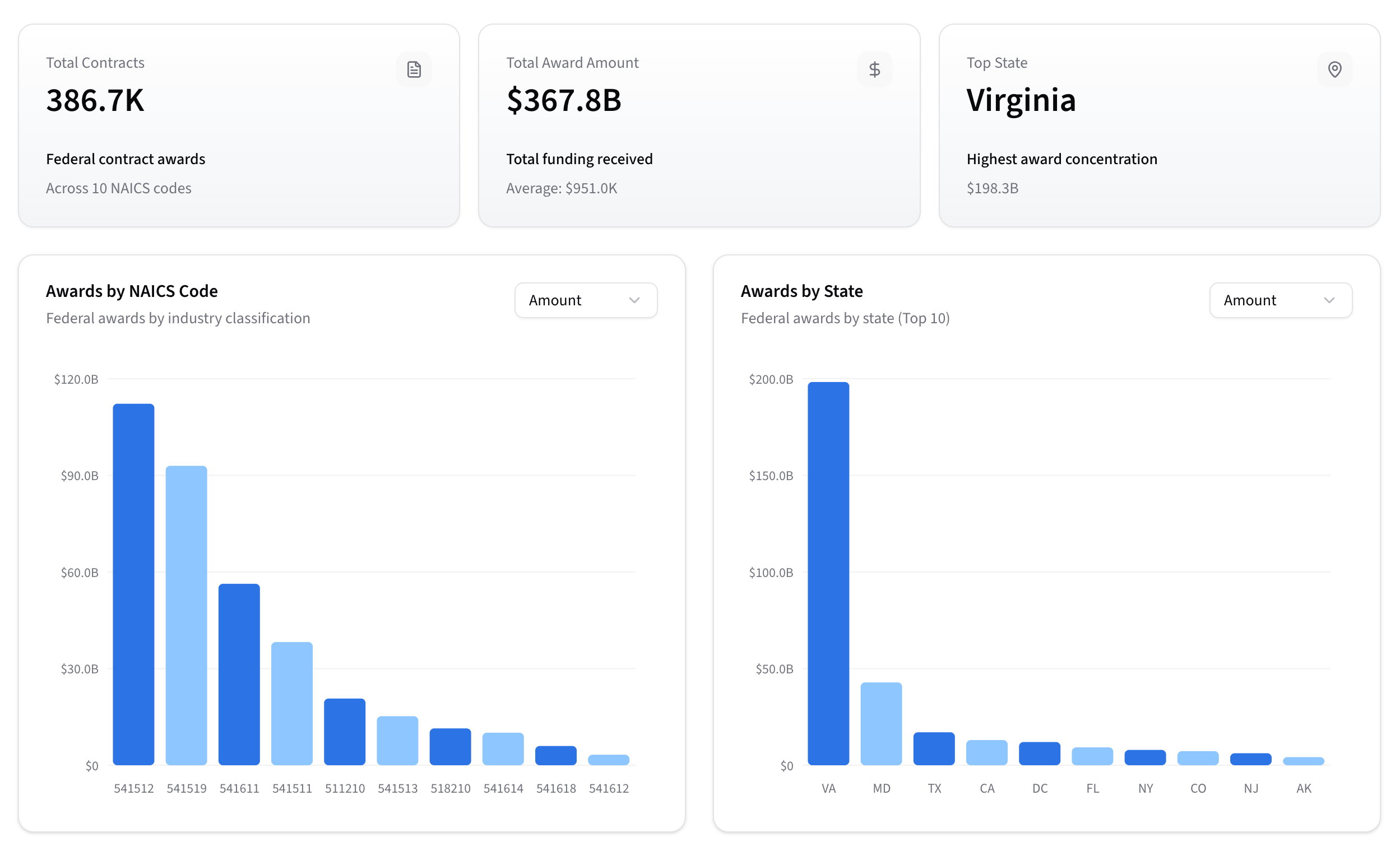1400x856 pixels.
Task: Select the MD bar in state chart
Action: tap(880, 723)
